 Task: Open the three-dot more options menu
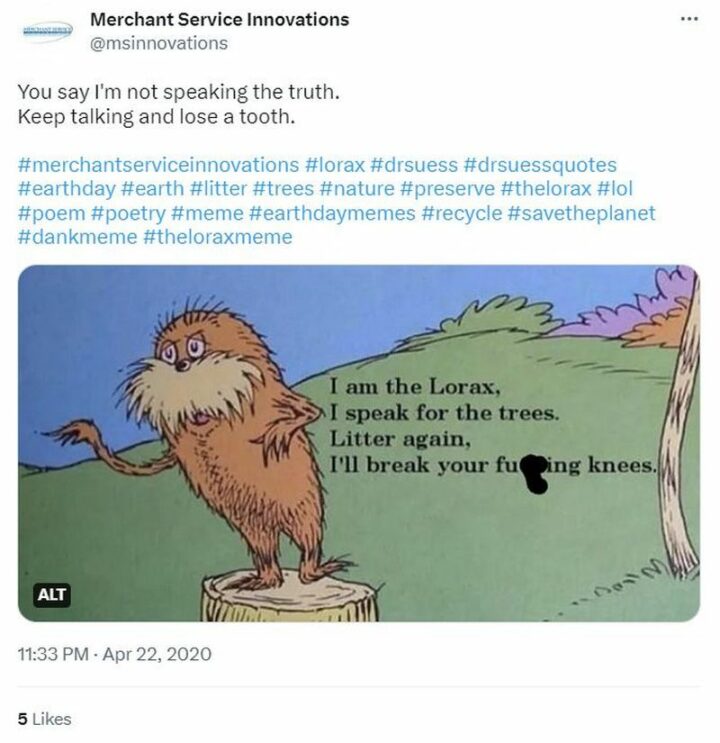click(689, 19)
